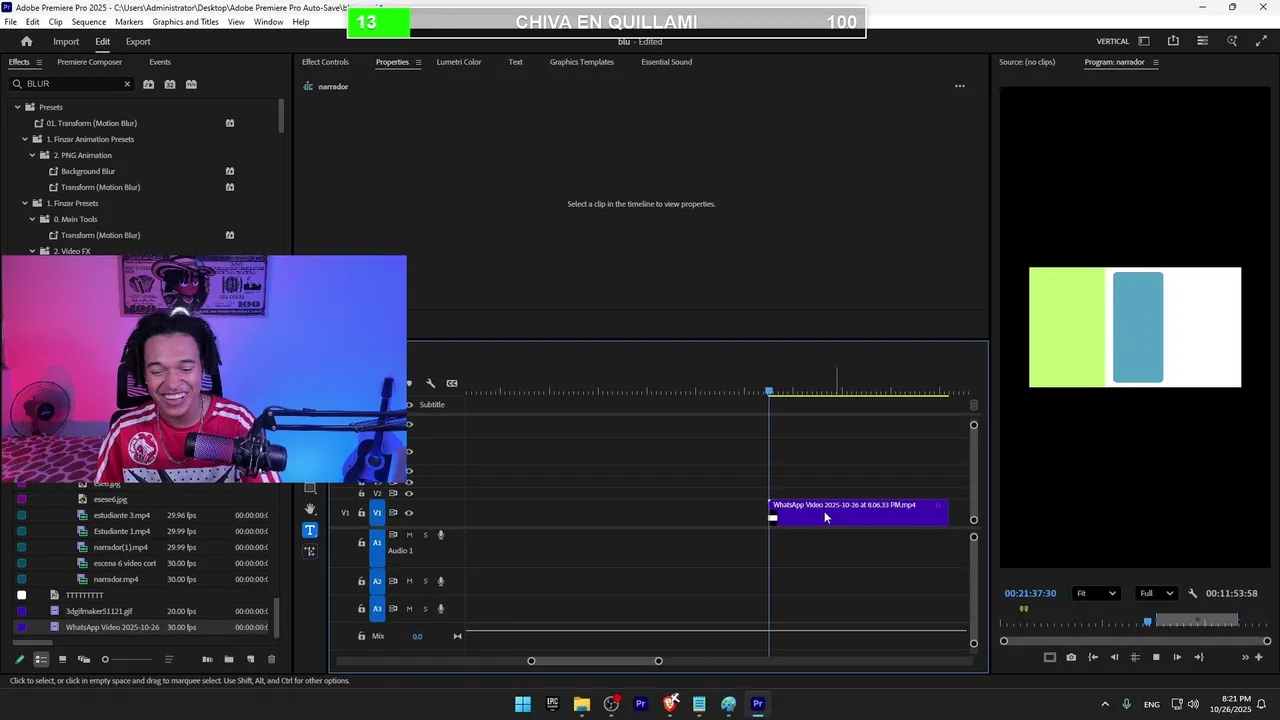1280x720 pixels.
Task: Open the Full playback resolution dropdown
Action: 1156,593
